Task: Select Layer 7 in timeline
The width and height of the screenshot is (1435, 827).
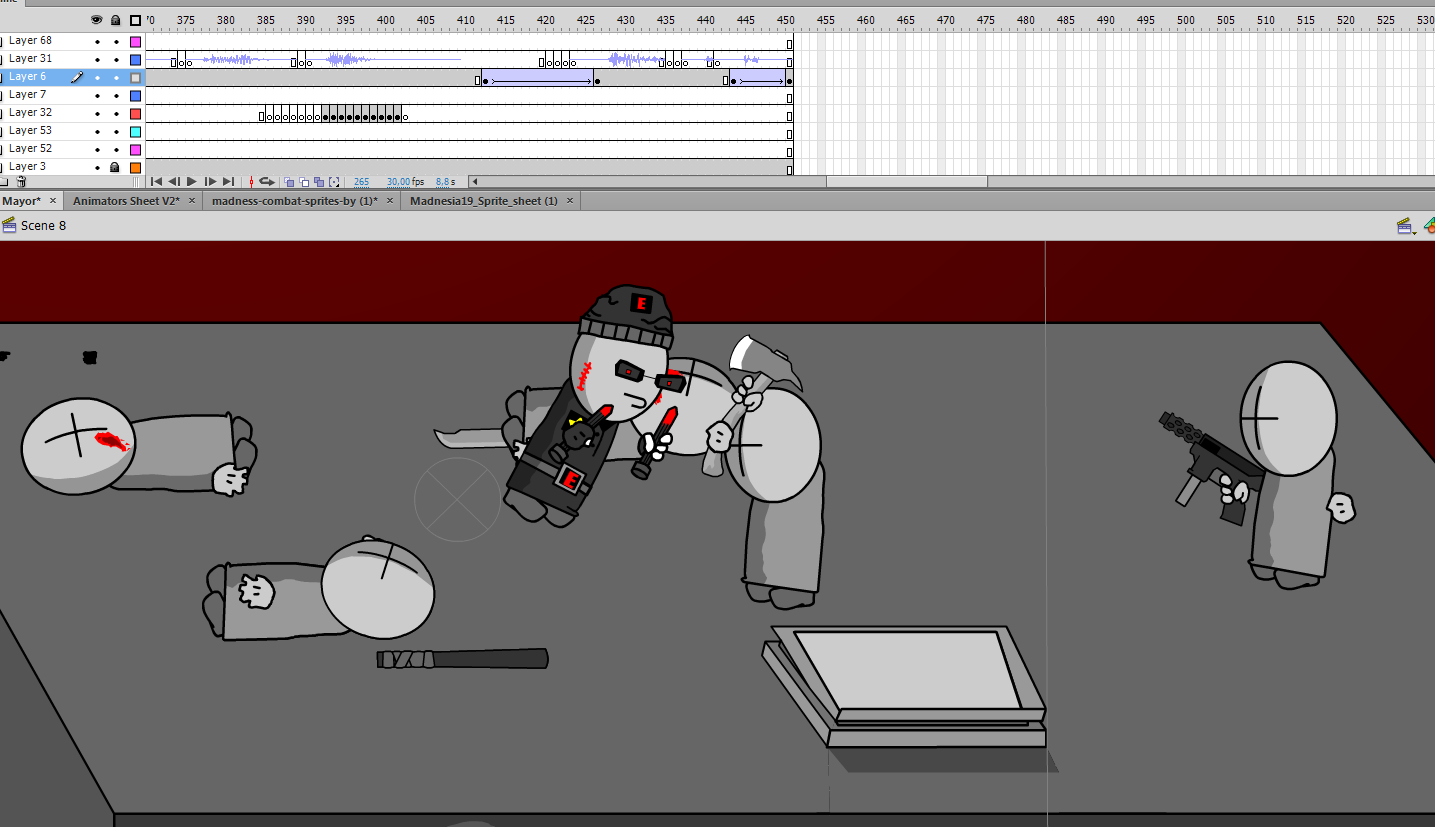Action: (28, 95)
